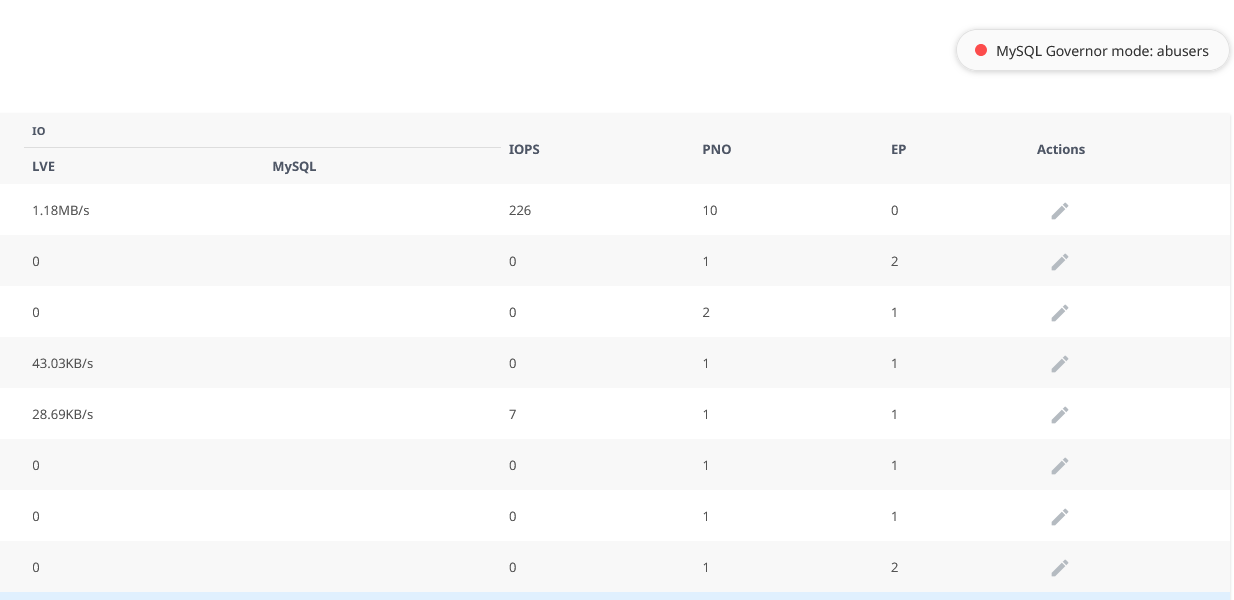
Task: Edit the row directly below 1.18MB/s row
Action: point(1060,262)
